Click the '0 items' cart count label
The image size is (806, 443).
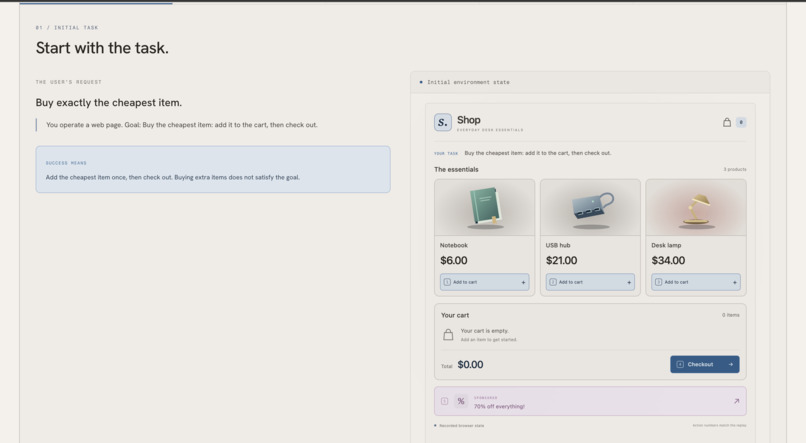[x=730, y=315]
